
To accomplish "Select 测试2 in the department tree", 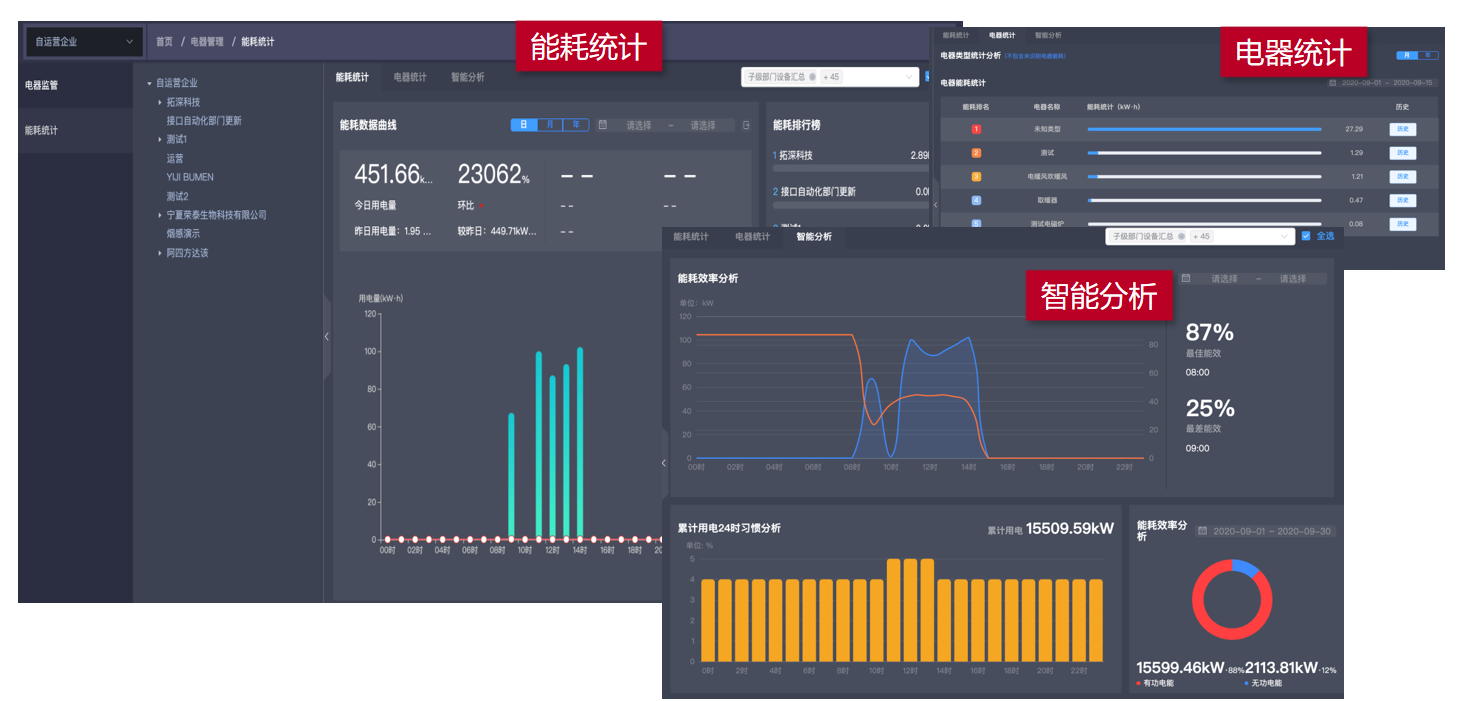I will point(177,196).
